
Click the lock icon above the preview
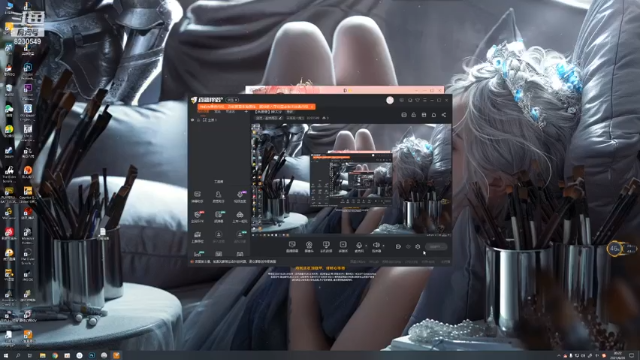(x=414, y=115)
